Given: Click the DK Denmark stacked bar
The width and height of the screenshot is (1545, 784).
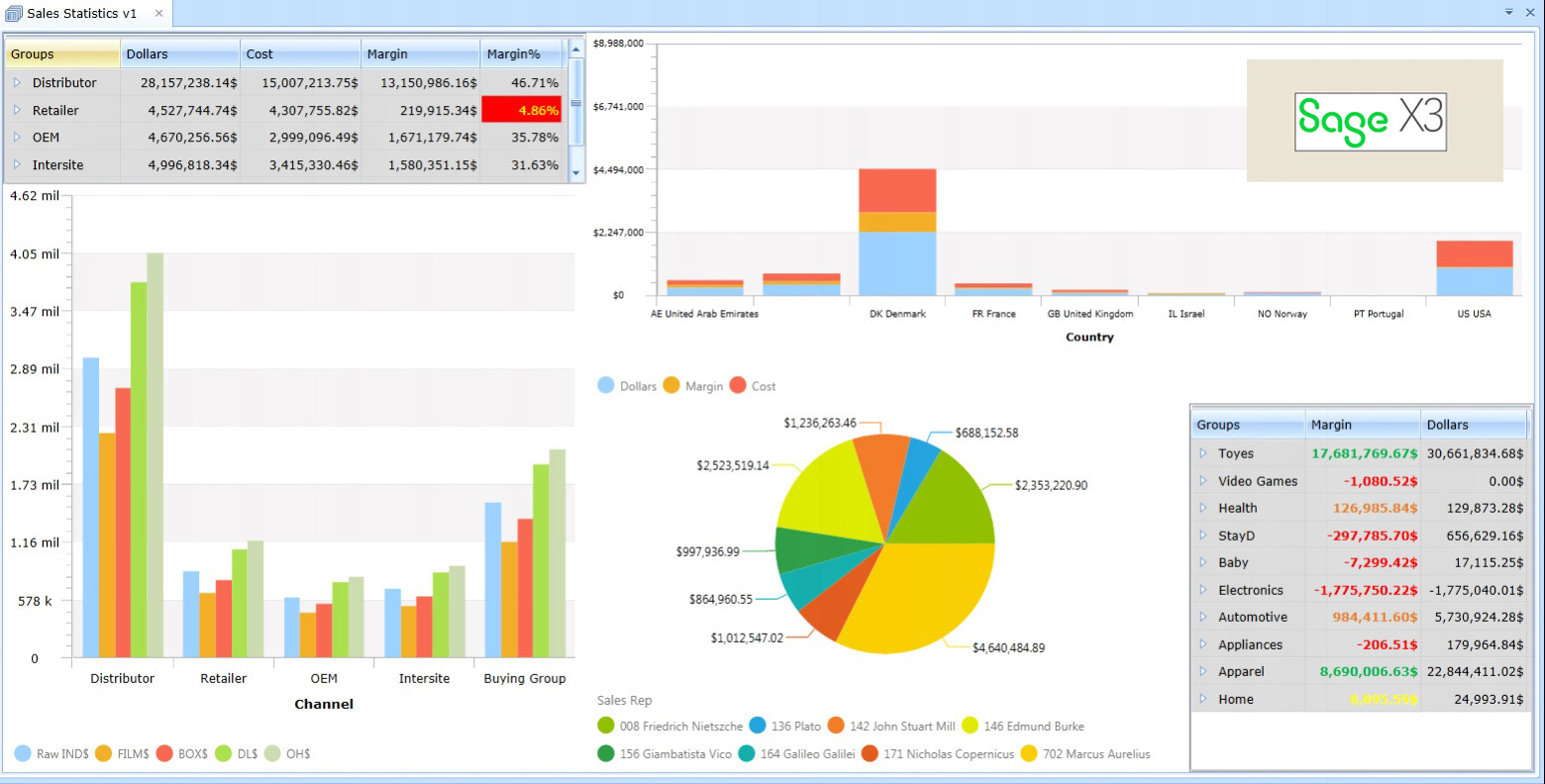Looking at the screenshot, I should (897, 233).
